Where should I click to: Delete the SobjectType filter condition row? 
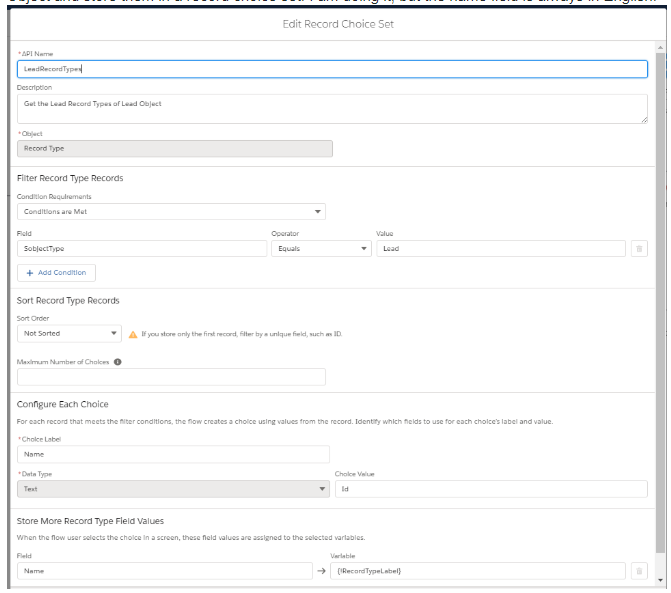(639, 249)
